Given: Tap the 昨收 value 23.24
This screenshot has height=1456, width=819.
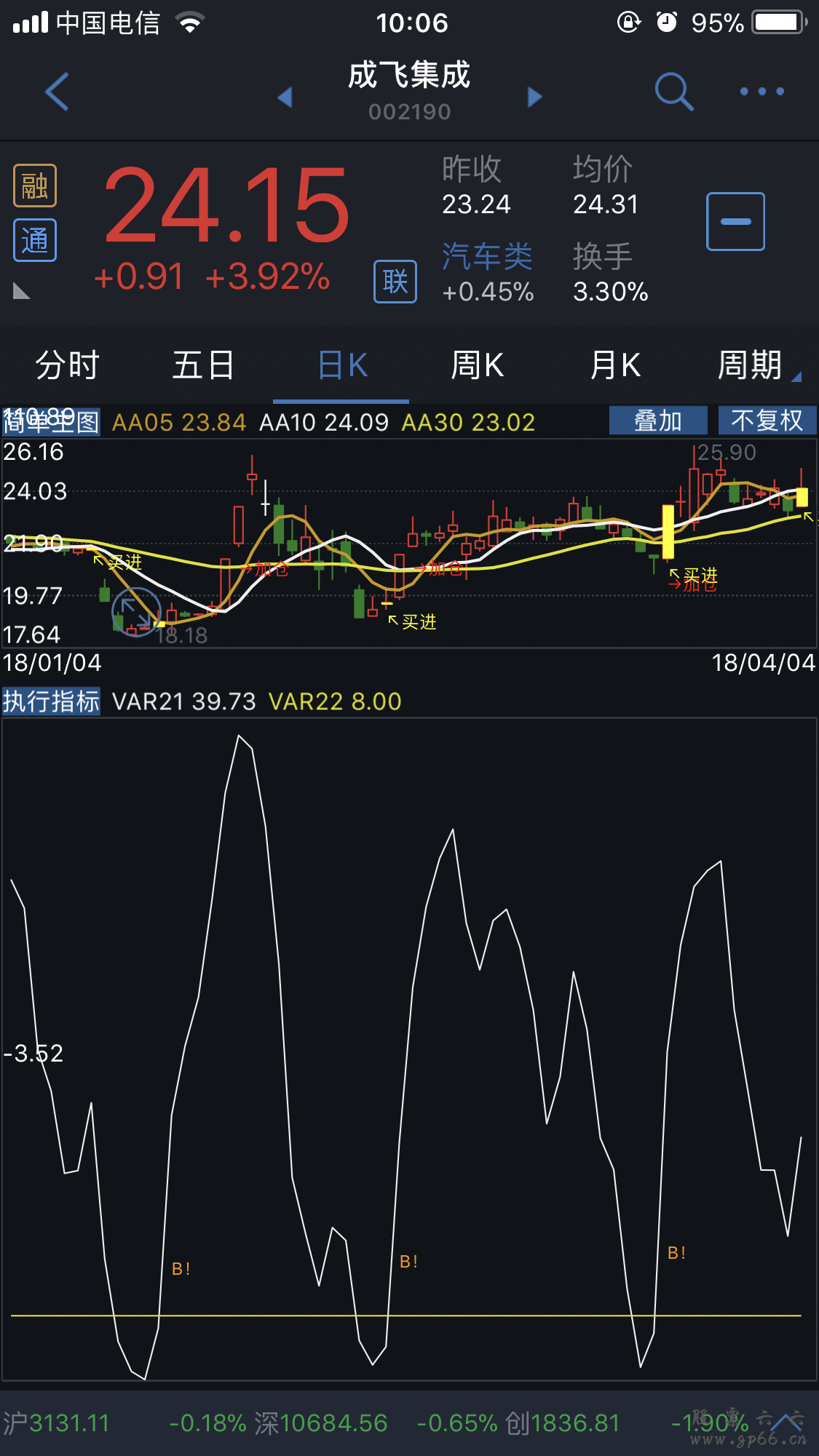Looking at the screenshot, I should [476, 204].
